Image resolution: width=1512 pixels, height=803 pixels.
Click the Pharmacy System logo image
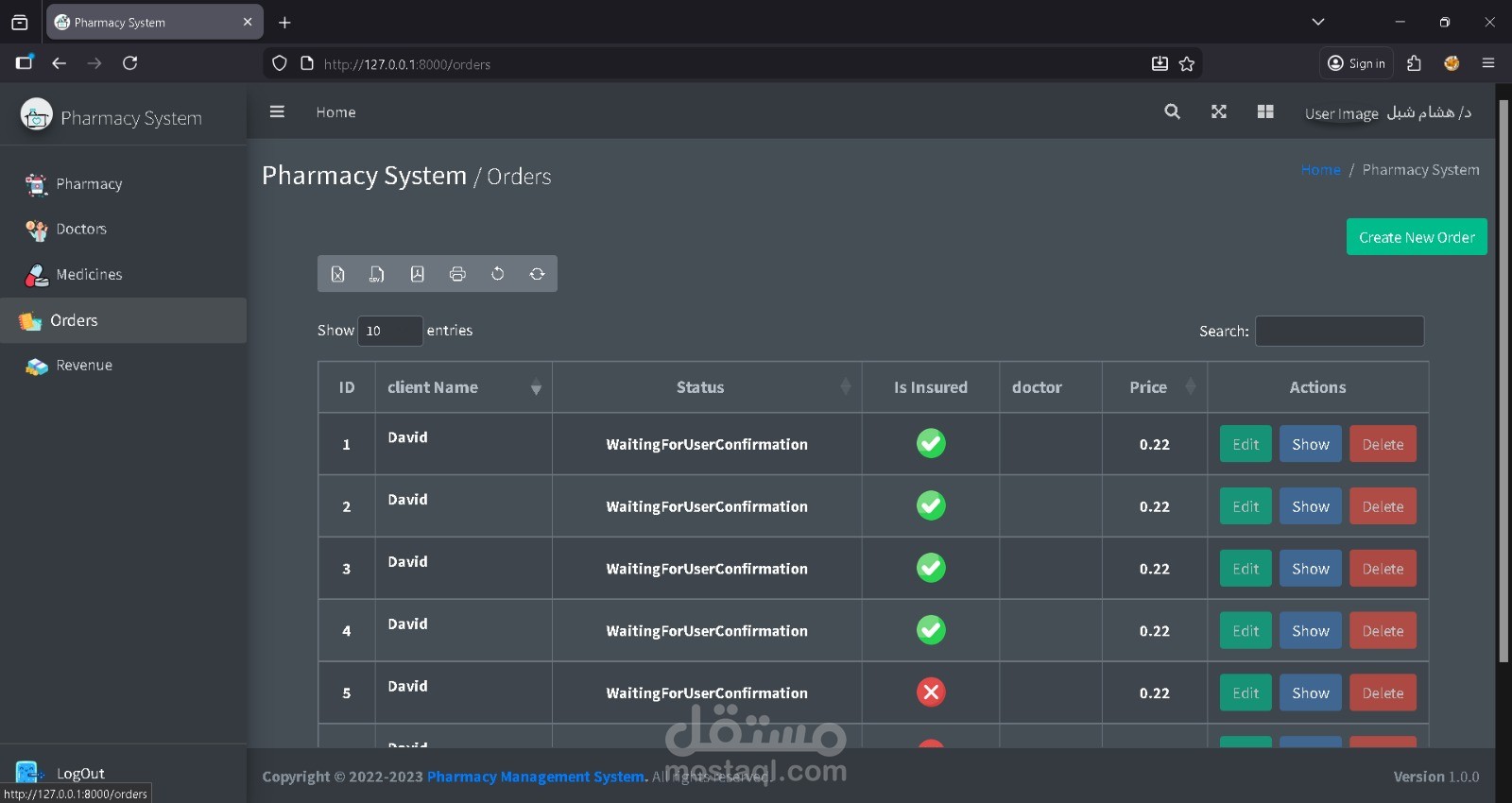click(x=36, y=115)
